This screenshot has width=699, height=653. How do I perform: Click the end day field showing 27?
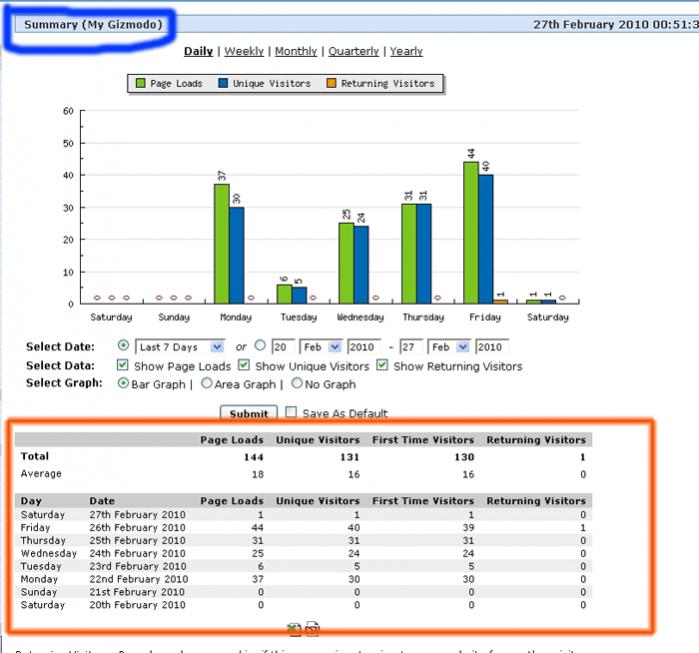pos(411,347)
